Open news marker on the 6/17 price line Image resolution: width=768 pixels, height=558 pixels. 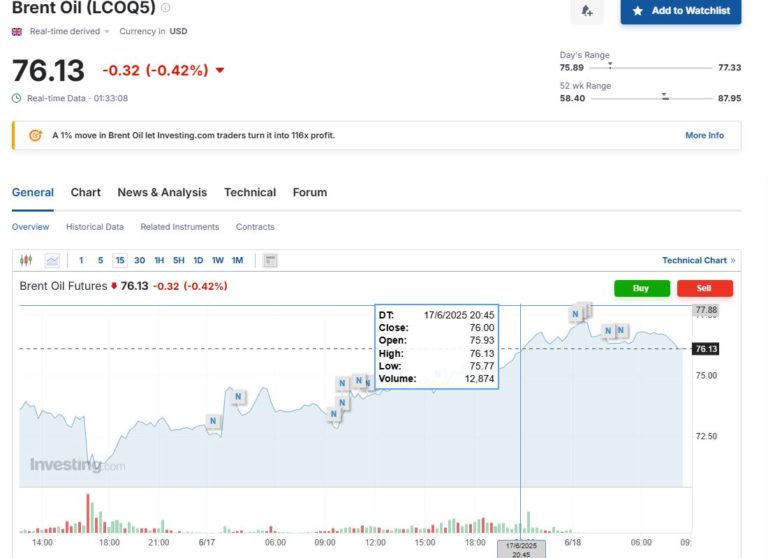pos(213,421)
